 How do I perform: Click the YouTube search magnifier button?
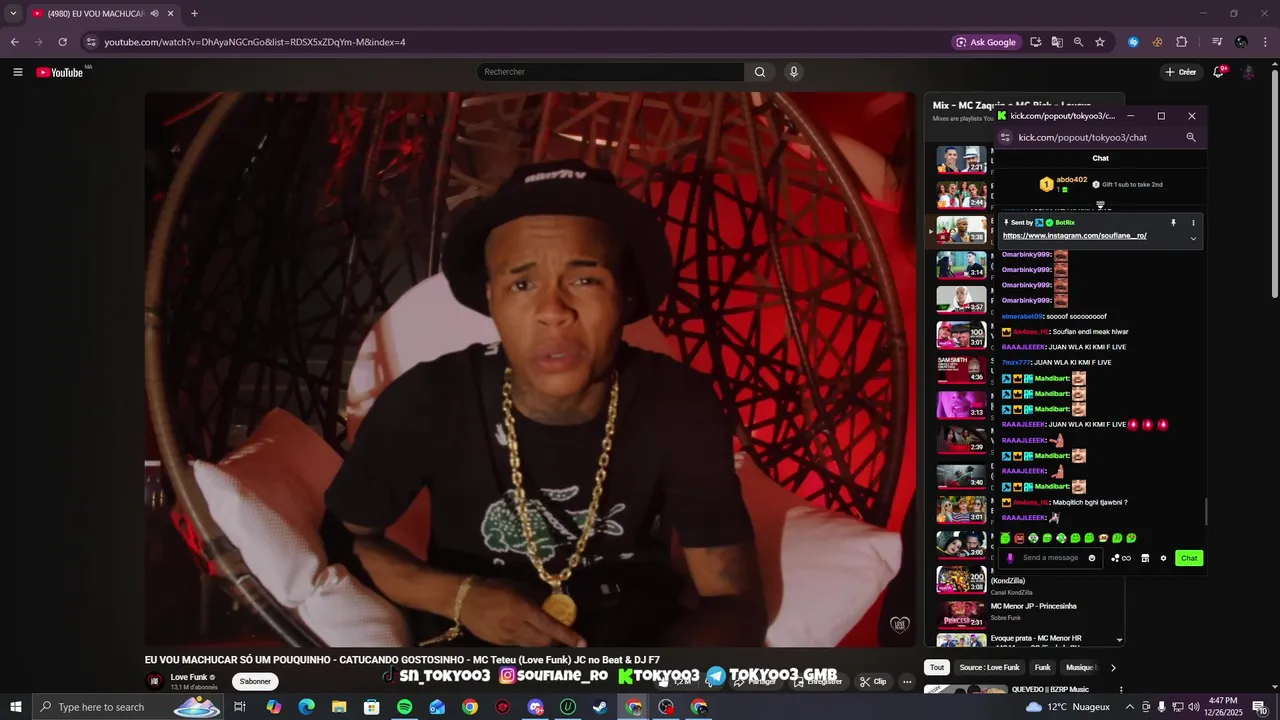(x=760, y=72)
